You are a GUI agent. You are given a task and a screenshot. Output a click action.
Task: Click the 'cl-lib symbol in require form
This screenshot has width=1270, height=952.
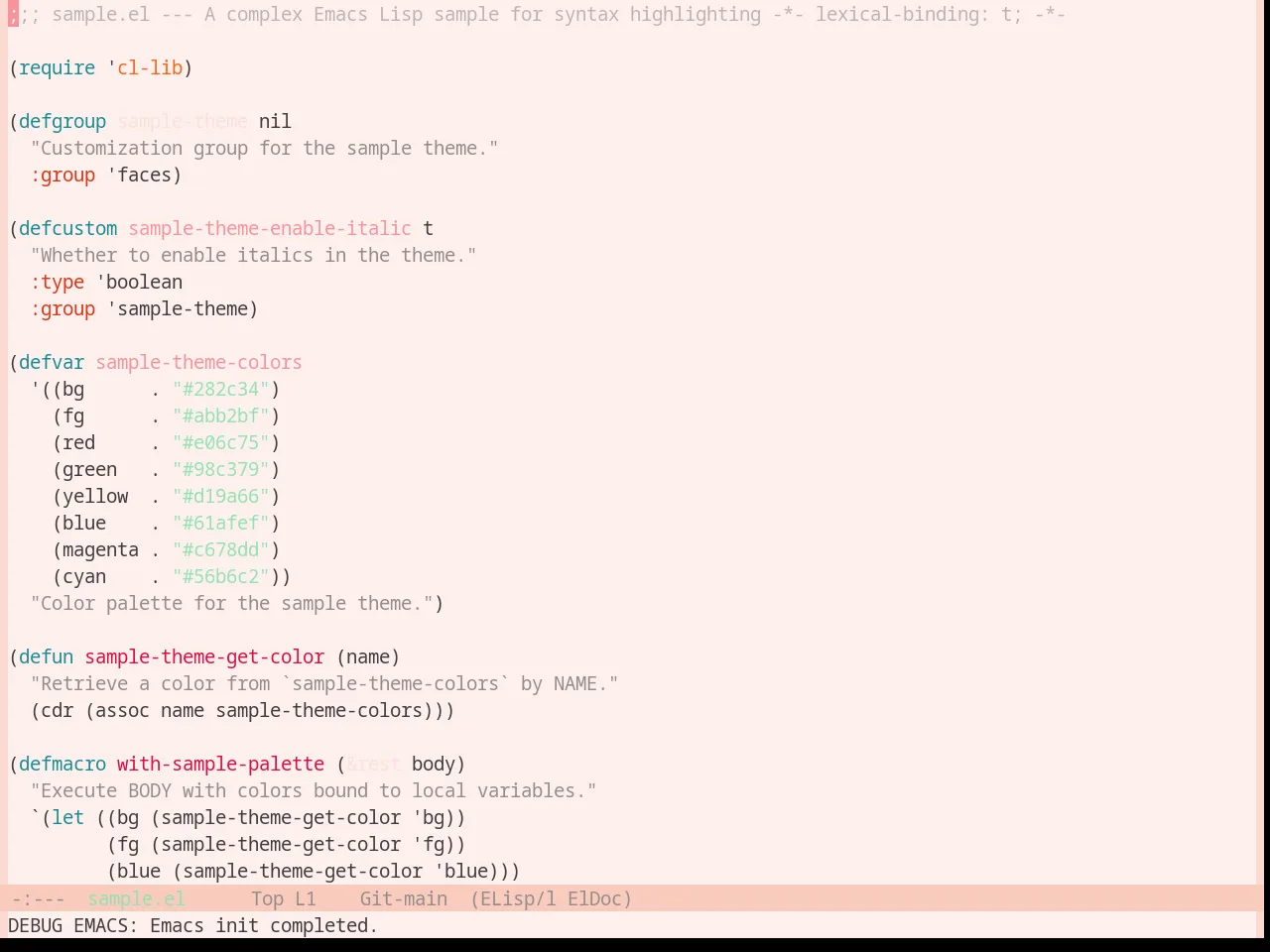click(x=145, y=67)
